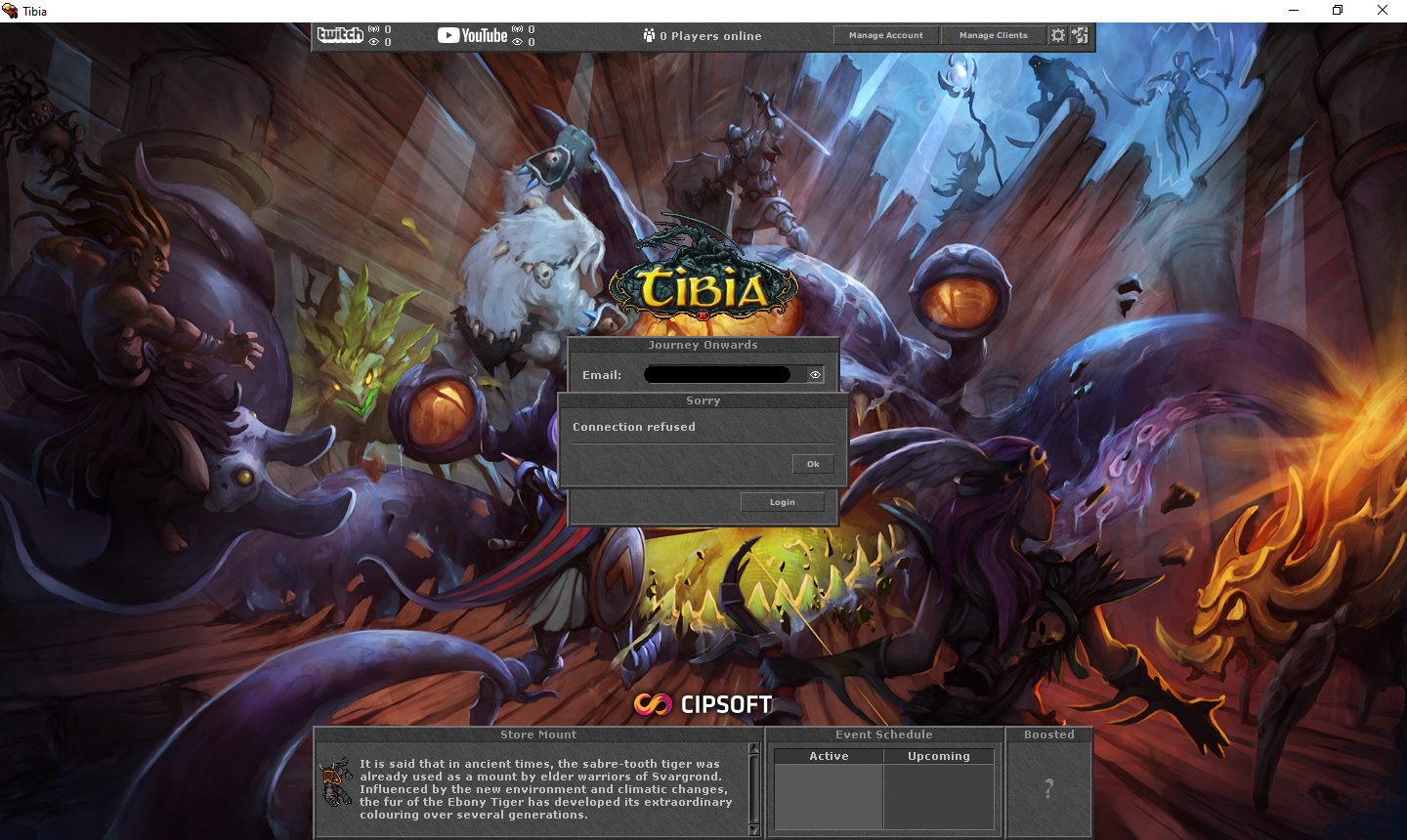Open the Twitch logo link

click(340, 35)
